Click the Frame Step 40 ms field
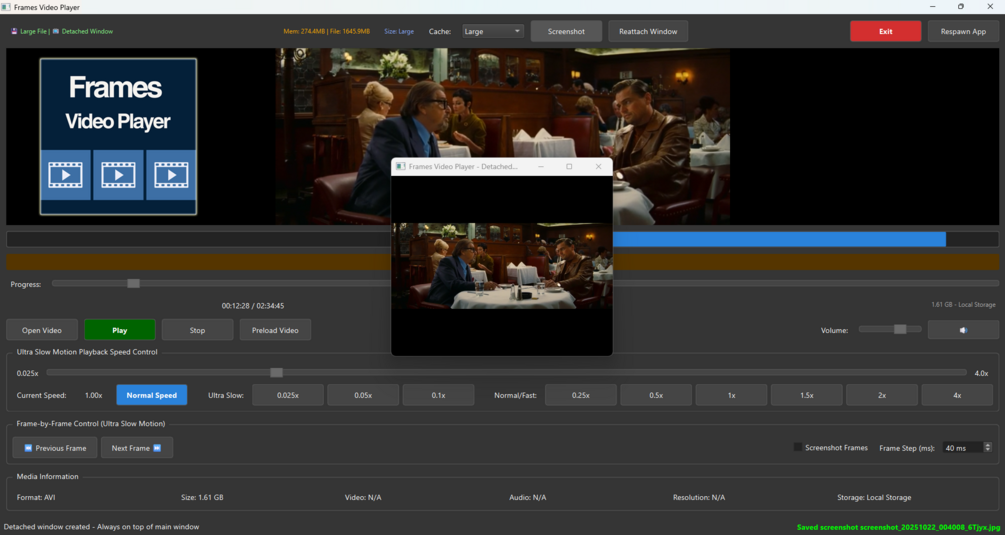1005x535 pixels. pos(963,447)
